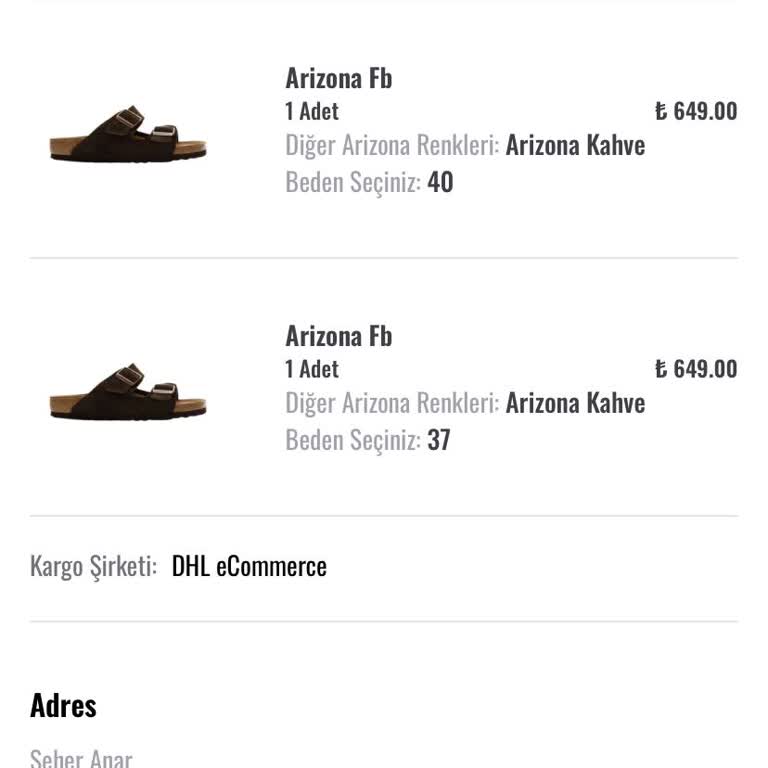Click "Diğer Arizona Renkleri" label on first product
The image size is (768, 768).
(x=392, y=146)
